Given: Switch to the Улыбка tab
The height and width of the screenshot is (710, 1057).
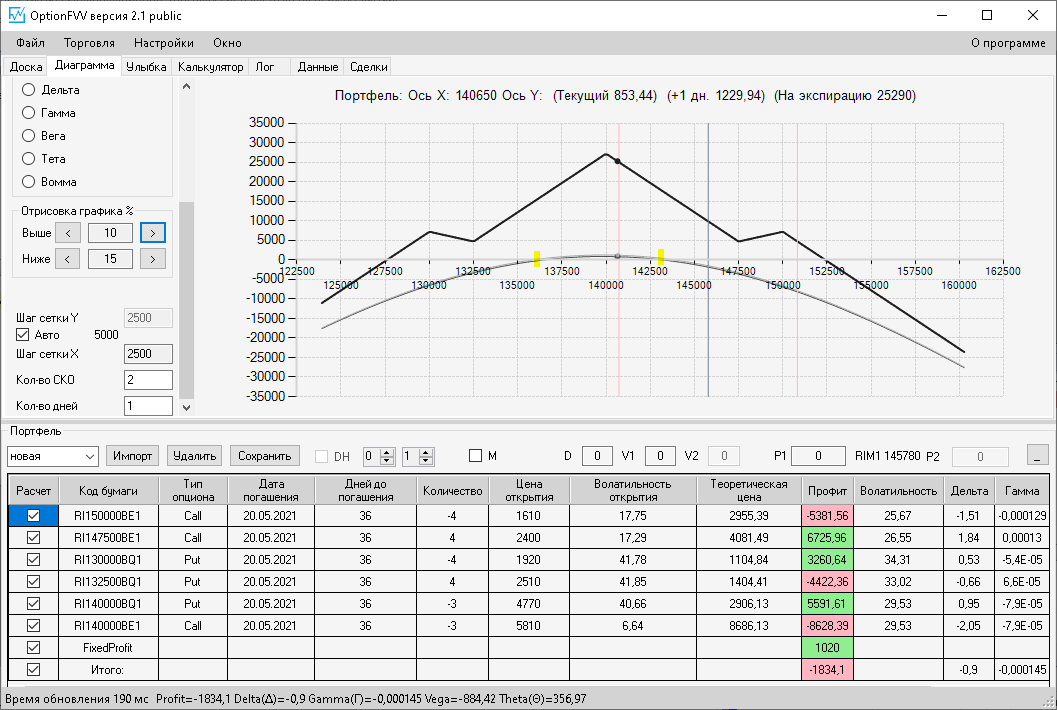Looking at the screenshot, I should point(146,67).
